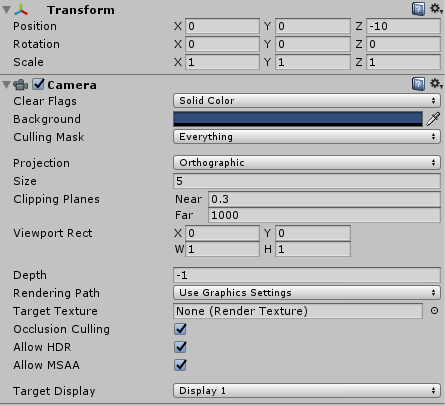Viewport: 445px width, 406px height.
Task: Click Position Z field showing -10
Action: (403, 26)
